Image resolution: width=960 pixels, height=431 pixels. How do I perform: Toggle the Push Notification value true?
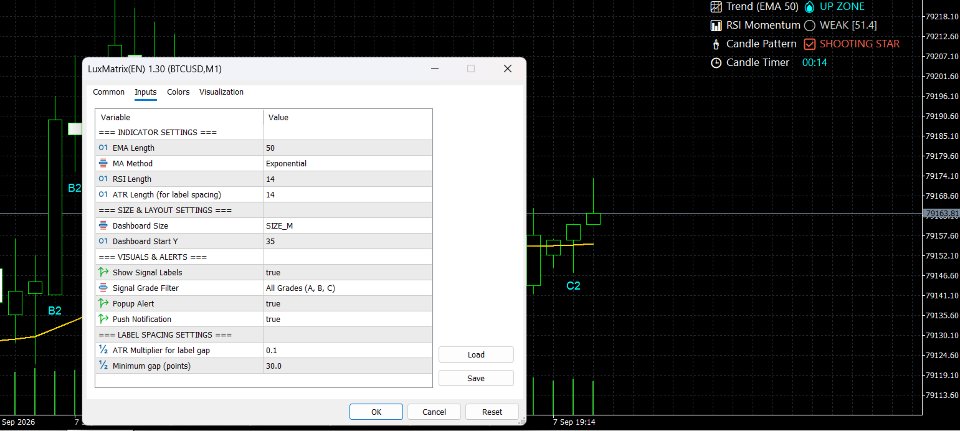[x=348, y=319]
